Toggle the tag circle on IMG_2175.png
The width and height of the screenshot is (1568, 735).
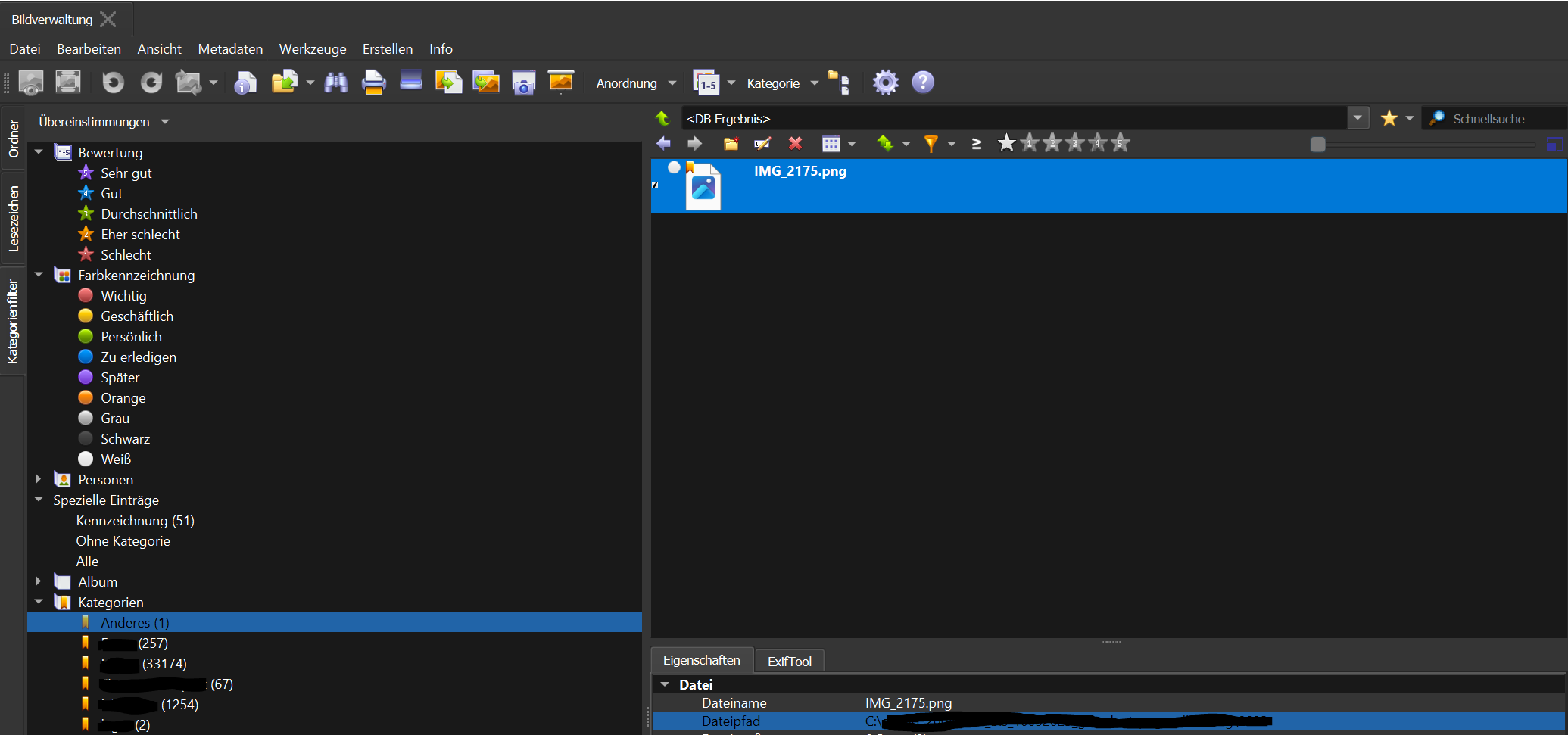click(674, 167)
